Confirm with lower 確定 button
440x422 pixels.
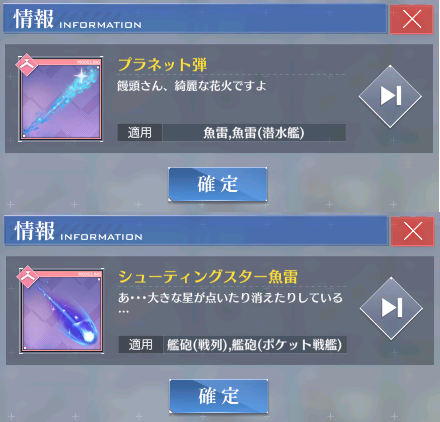point(218,396)
